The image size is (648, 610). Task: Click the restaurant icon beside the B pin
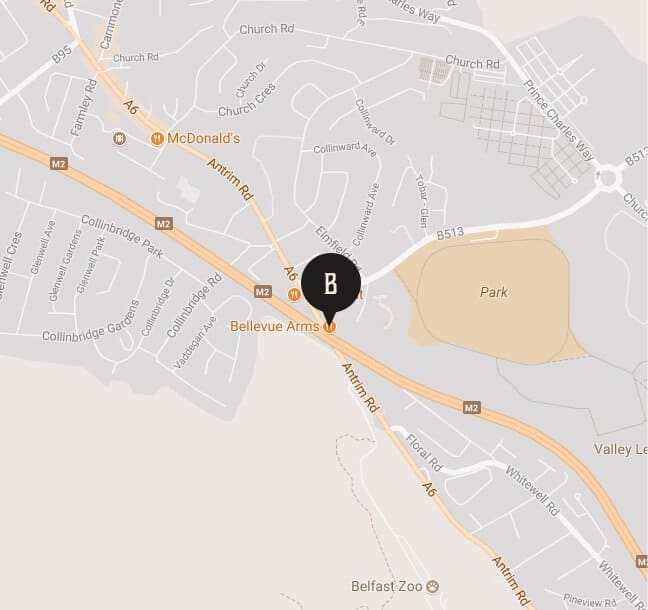[294, 295]
